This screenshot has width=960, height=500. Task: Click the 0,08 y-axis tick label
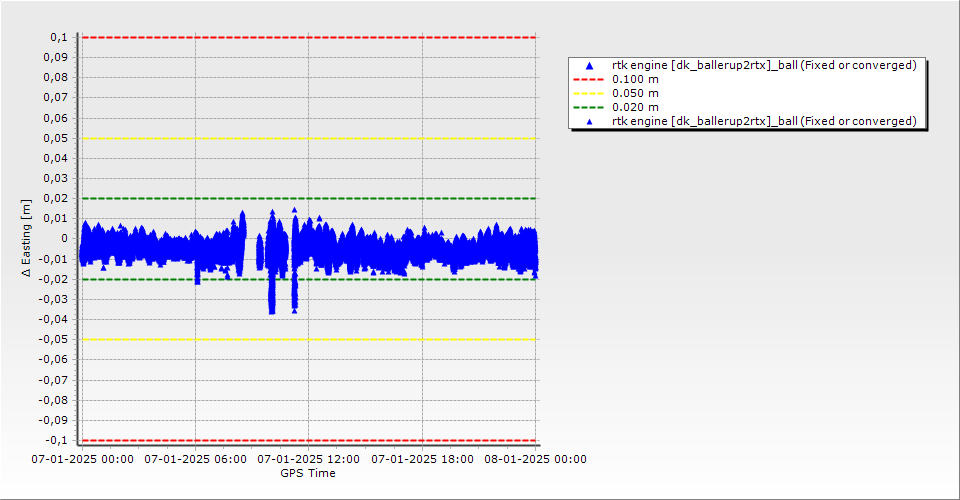coord(56,78)
